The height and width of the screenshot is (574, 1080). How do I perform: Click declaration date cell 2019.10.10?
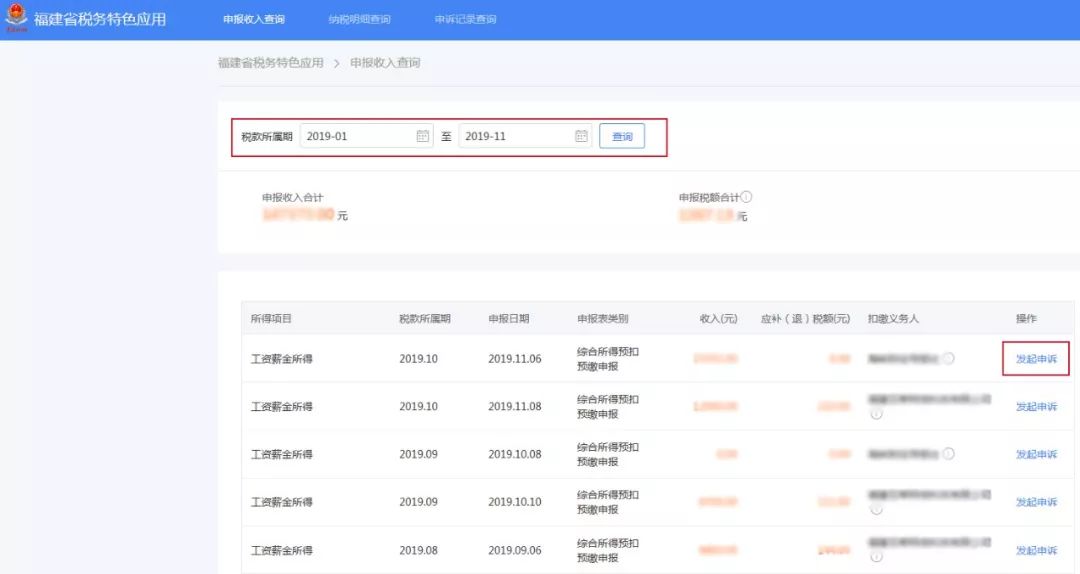(x=515, y=502)
